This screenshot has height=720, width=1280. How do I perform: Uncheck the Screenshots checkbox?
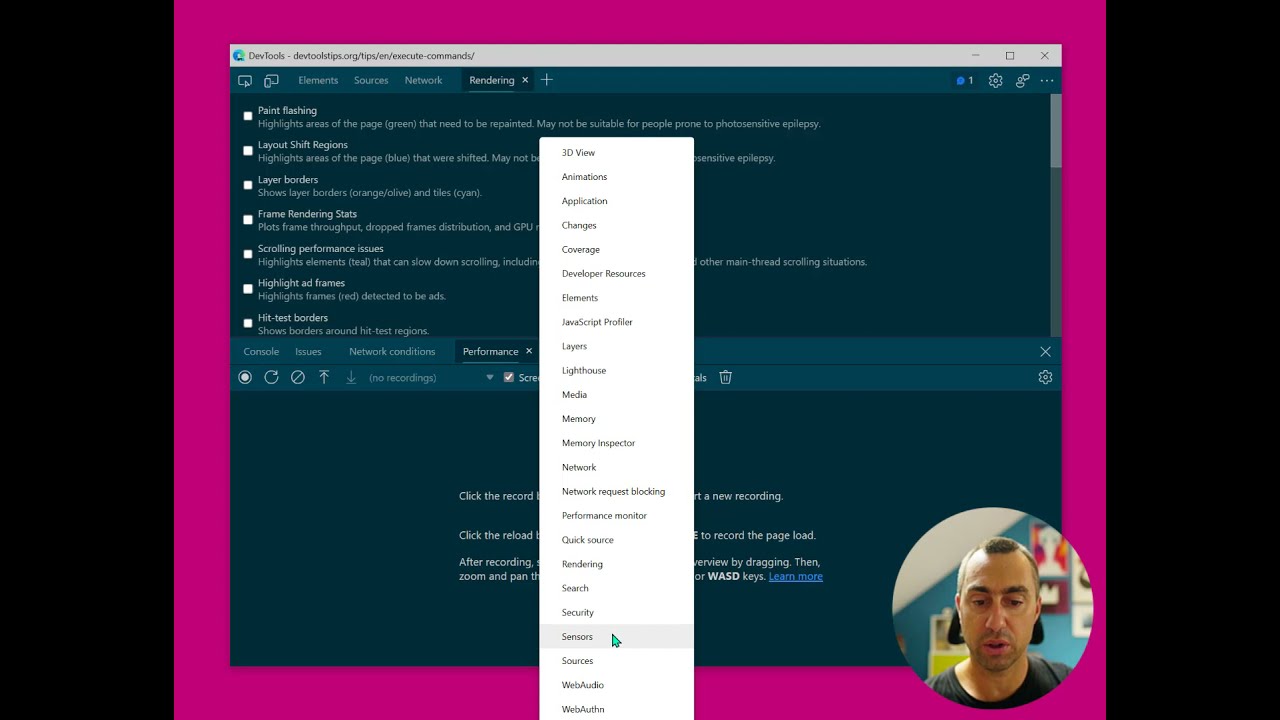tap(509, 377)
